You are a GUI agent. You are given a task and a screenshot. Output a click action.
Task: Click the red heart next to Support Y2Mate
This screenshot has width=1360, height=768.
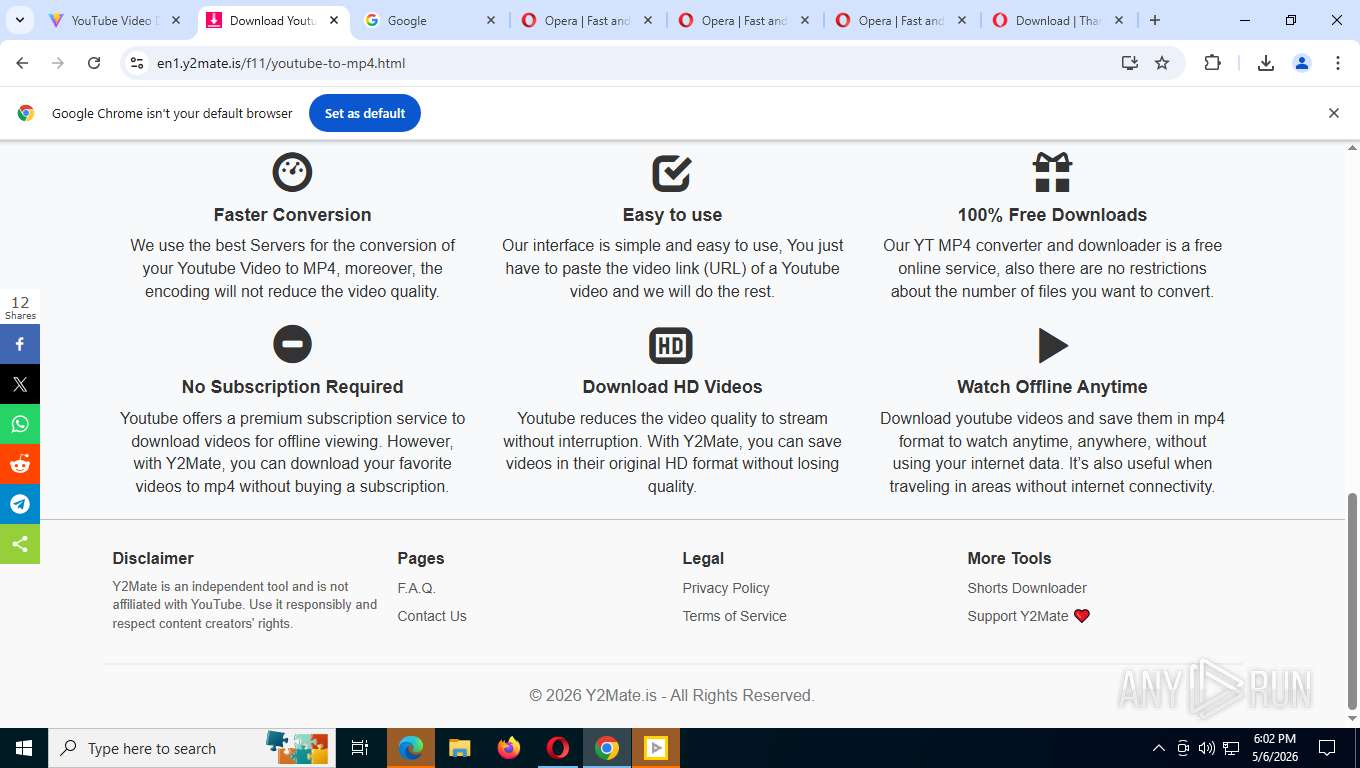(x=1081, y=616)
